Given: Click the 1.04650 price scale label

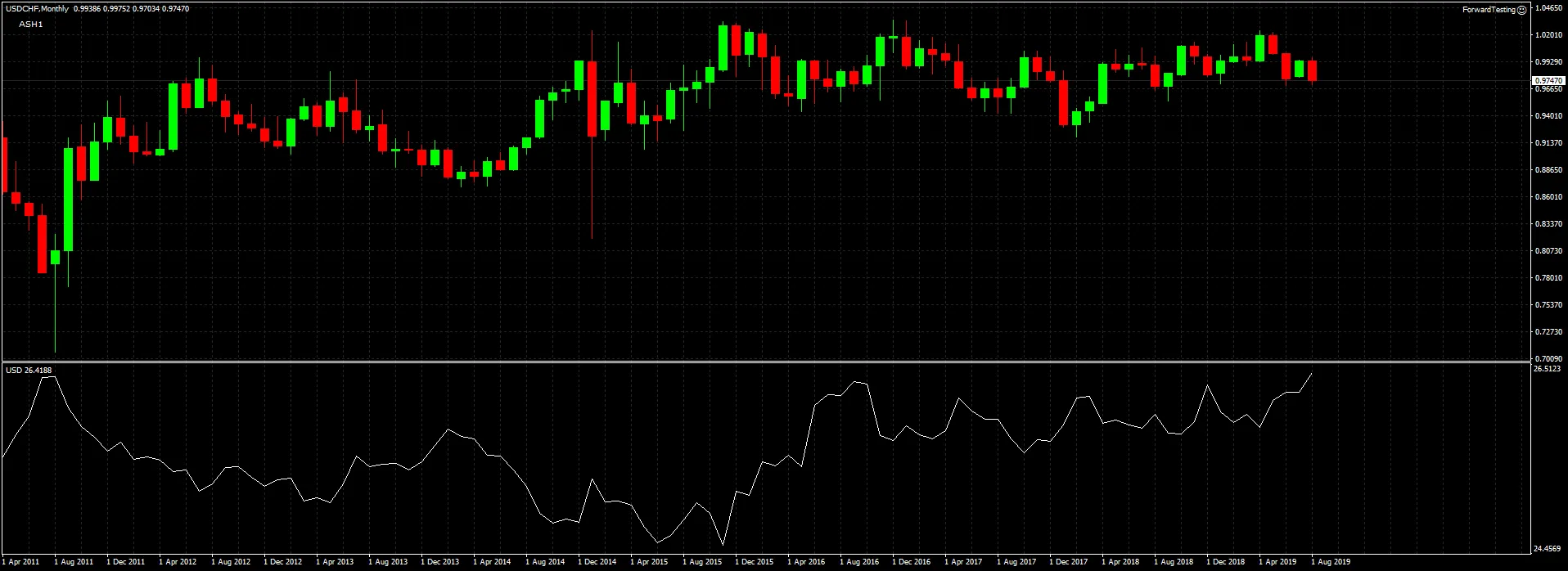Looking at the screenshot, I should (1548, 8).
